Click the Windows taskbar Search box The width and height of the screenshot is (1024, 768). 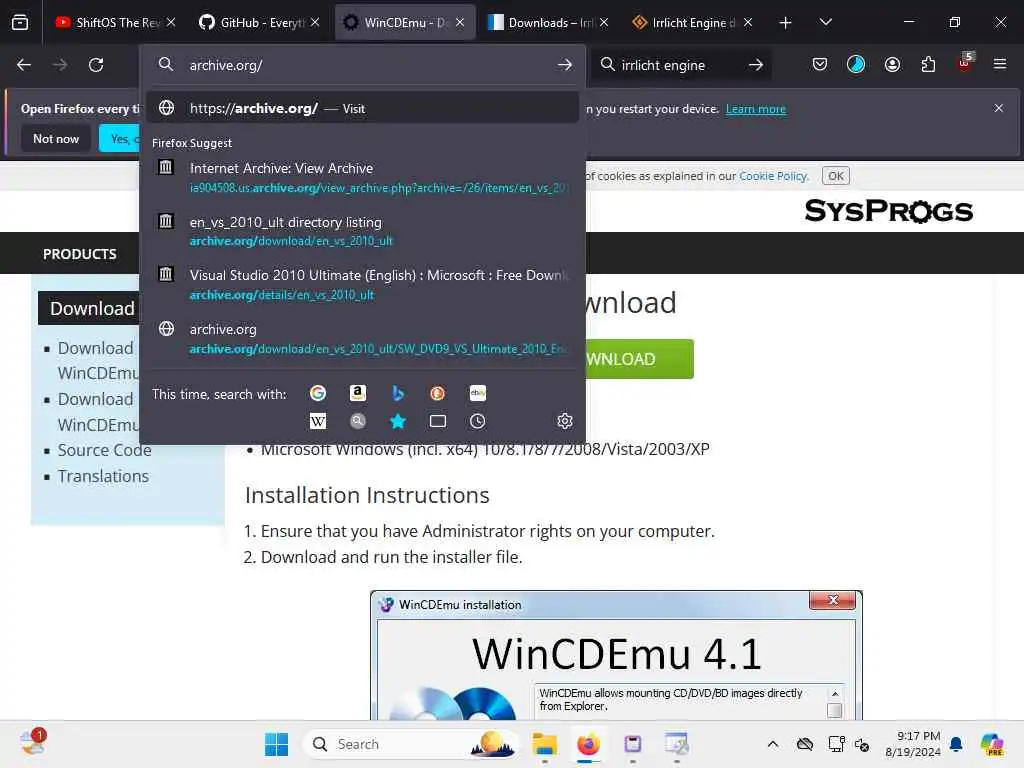[411, 744]
